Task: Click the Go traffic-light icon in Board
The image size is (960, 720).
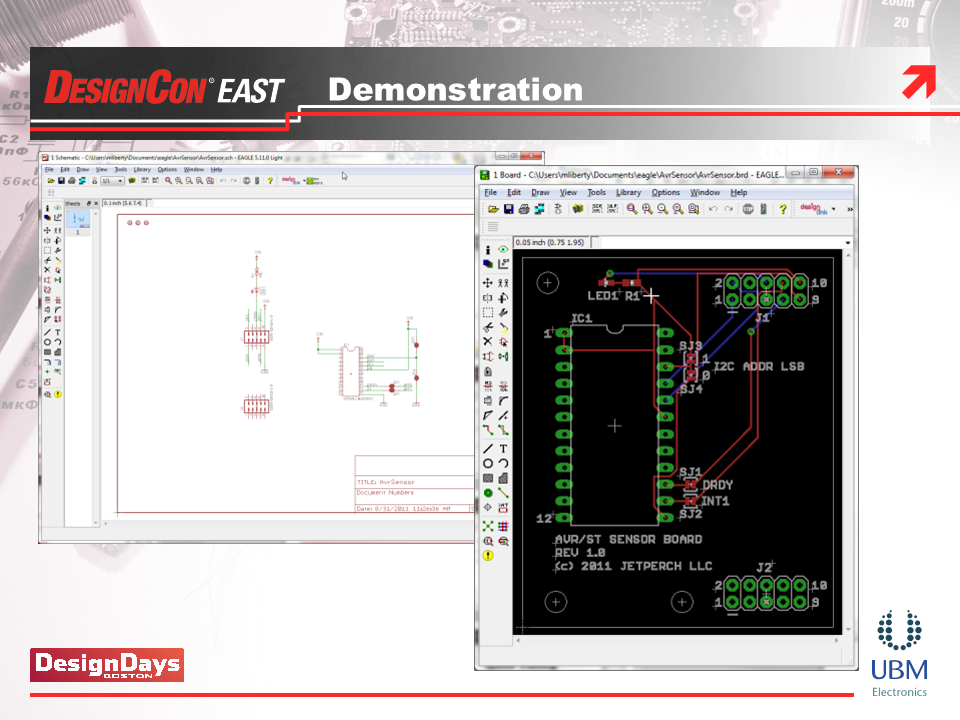Action: coord(763,209)
